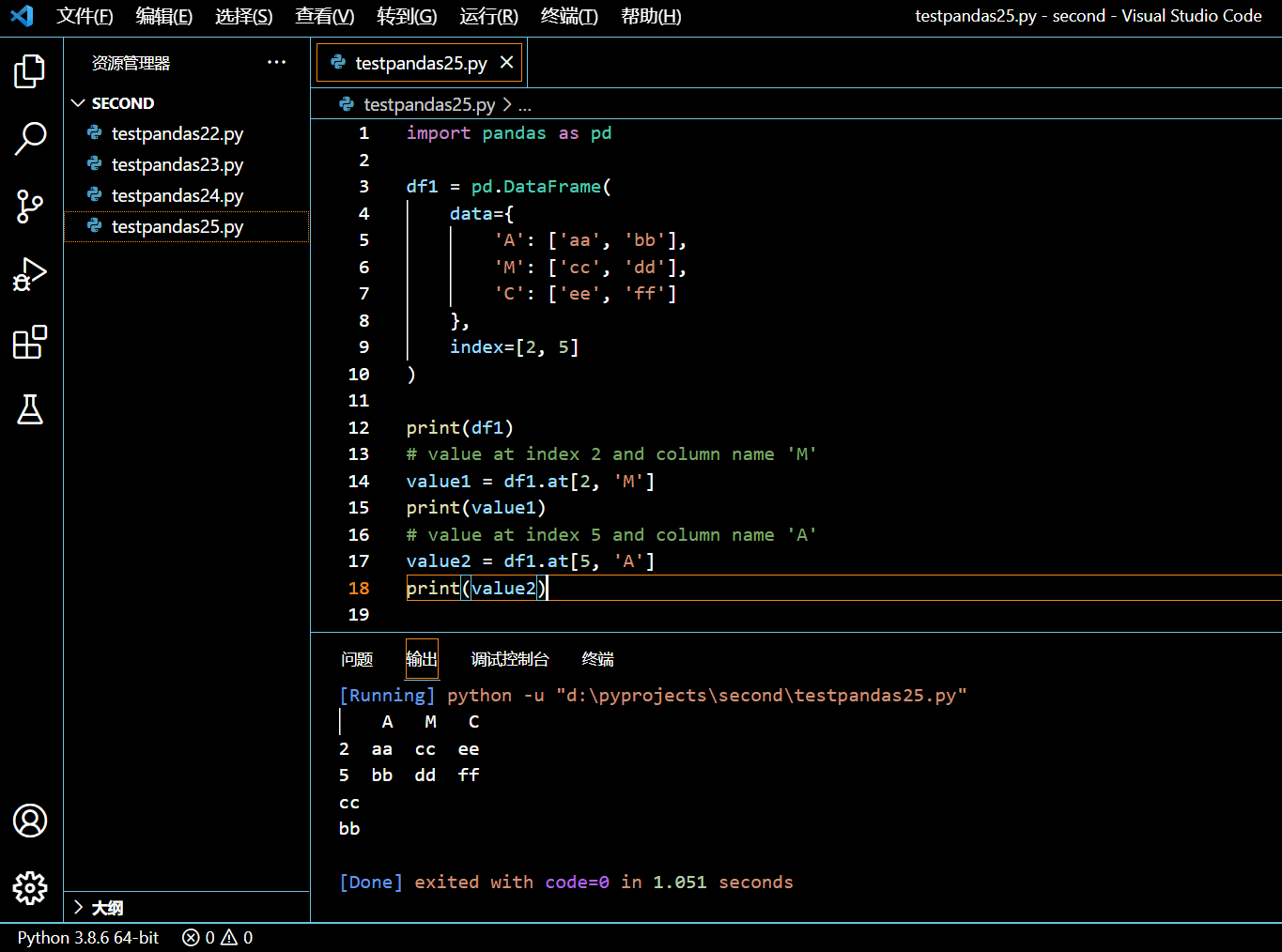Click 'value1 = df1.at[2, 'M']' line
Image resolution: width=1282 pixels, height=952 pixels.
click(x=531, y=481)
